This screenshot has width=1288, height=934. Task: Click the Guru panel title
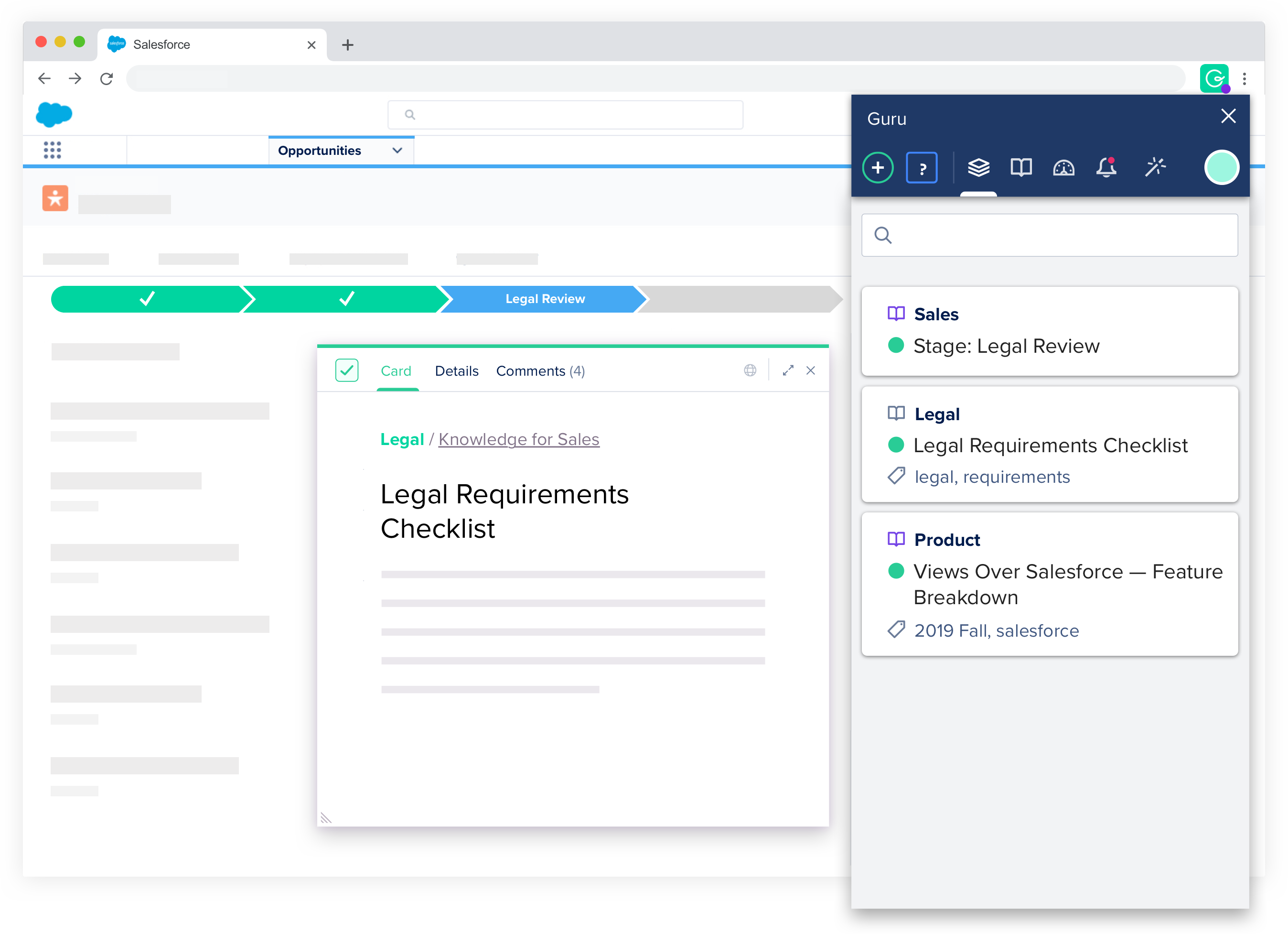click(x=887, y=119)
